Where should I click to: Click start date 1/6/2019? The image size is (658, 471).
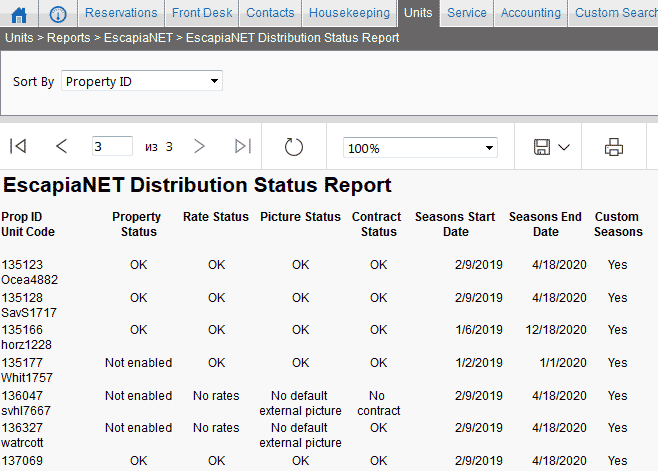coord(479,330)
